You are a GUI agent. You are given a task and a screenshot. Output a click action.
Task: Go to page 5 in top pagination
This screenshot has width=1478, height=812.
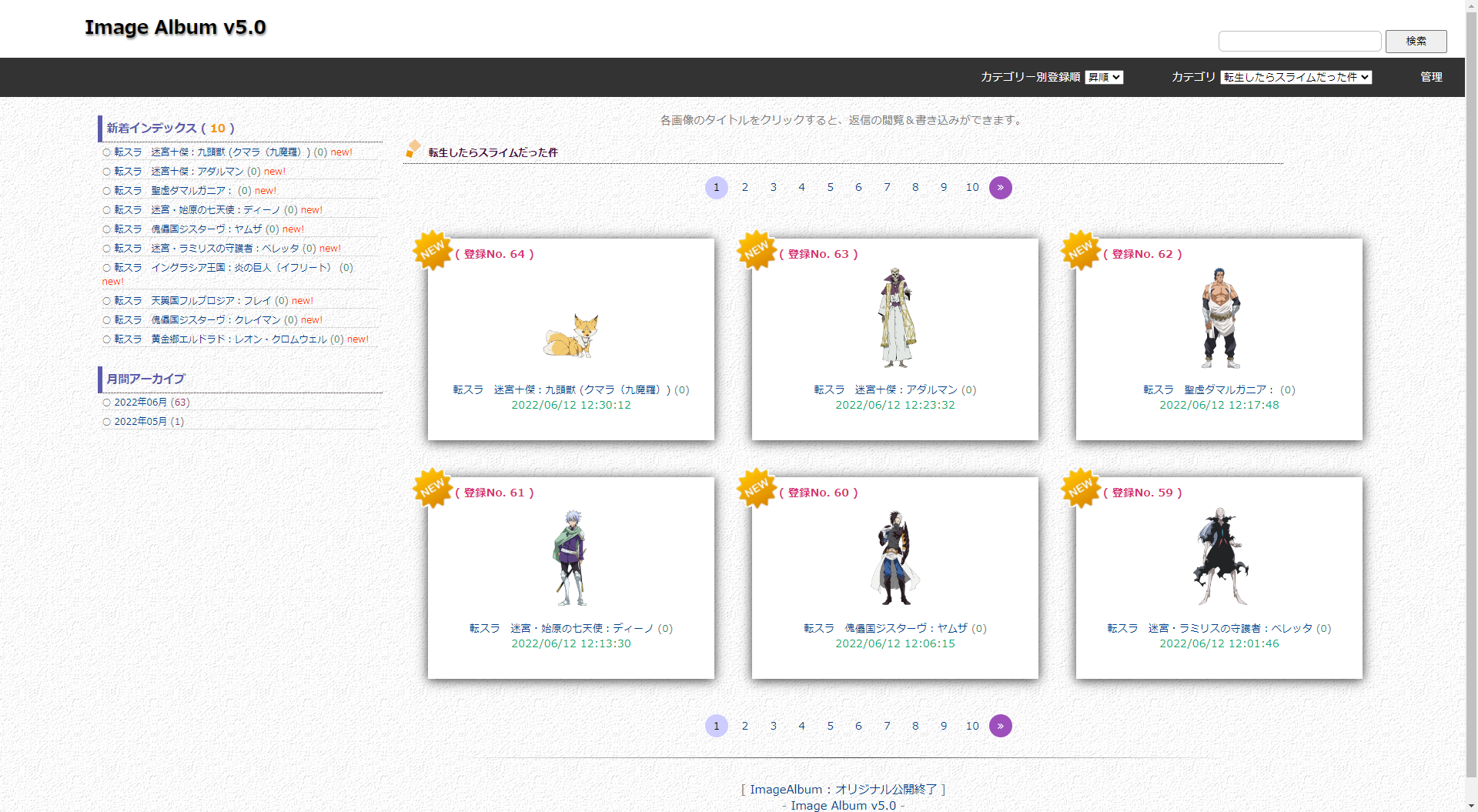pyautogui.click(x=831, y=187)
